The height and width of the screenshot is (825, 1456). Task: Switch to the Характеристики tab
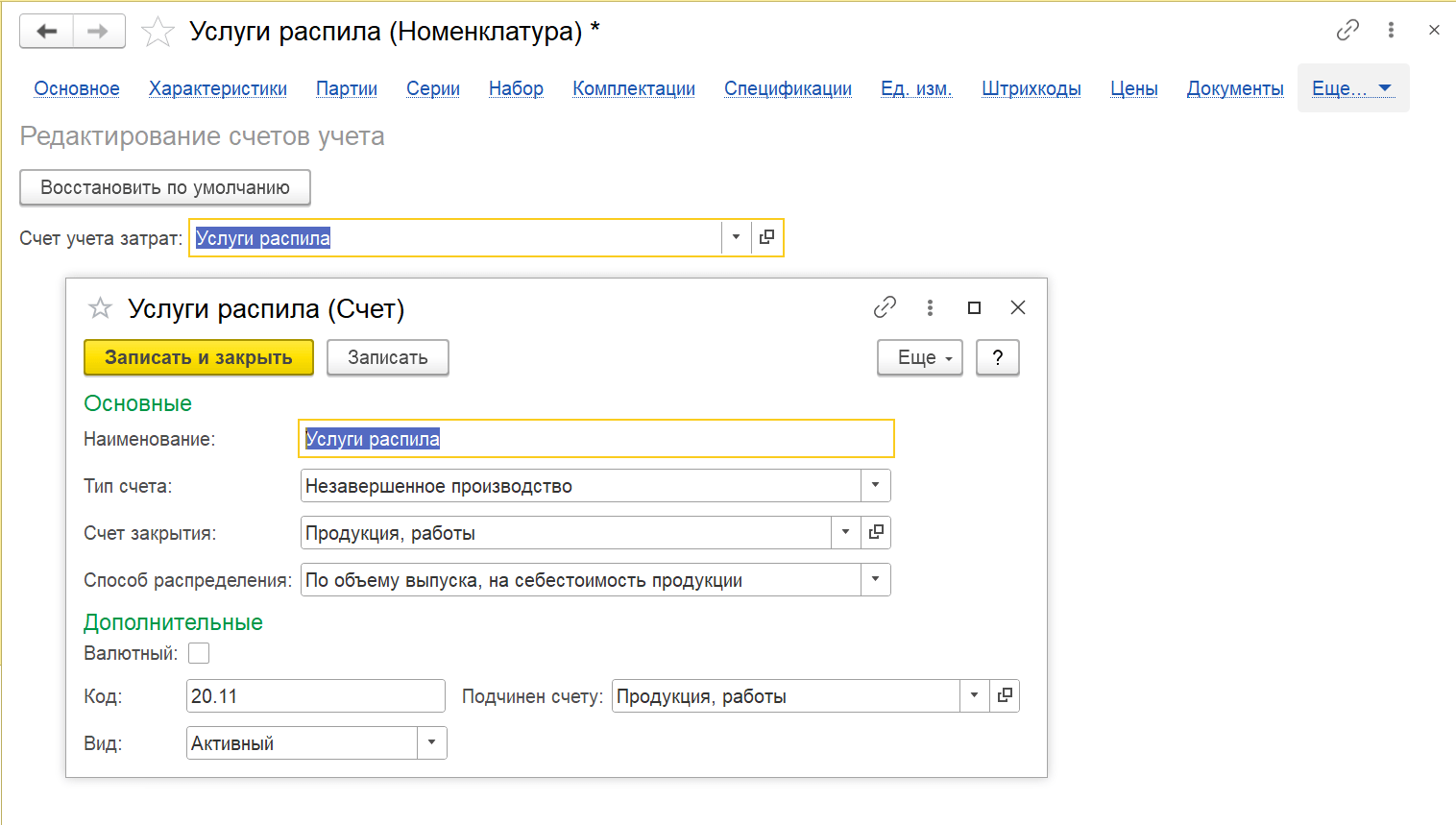218,88
